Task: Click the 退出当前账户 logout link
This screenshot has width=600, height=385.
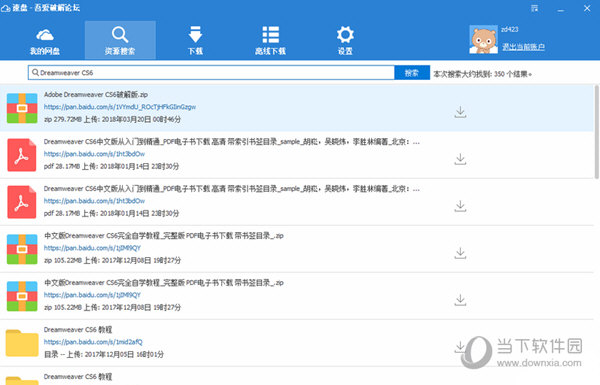Action: 523,47
